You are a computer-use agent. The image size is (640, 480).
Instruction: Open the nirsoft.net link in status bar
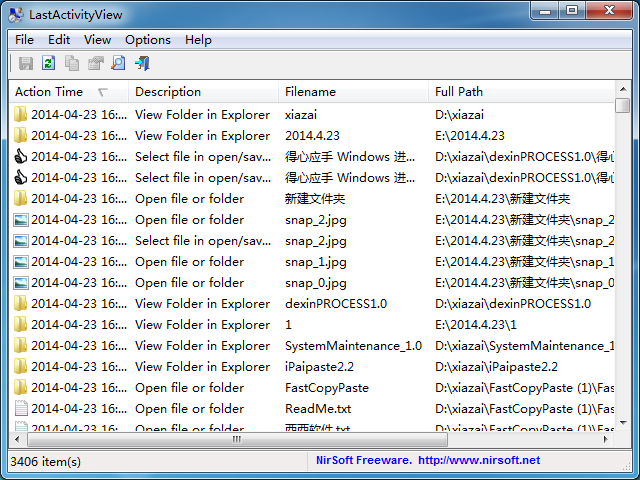(x=479, y=460)
